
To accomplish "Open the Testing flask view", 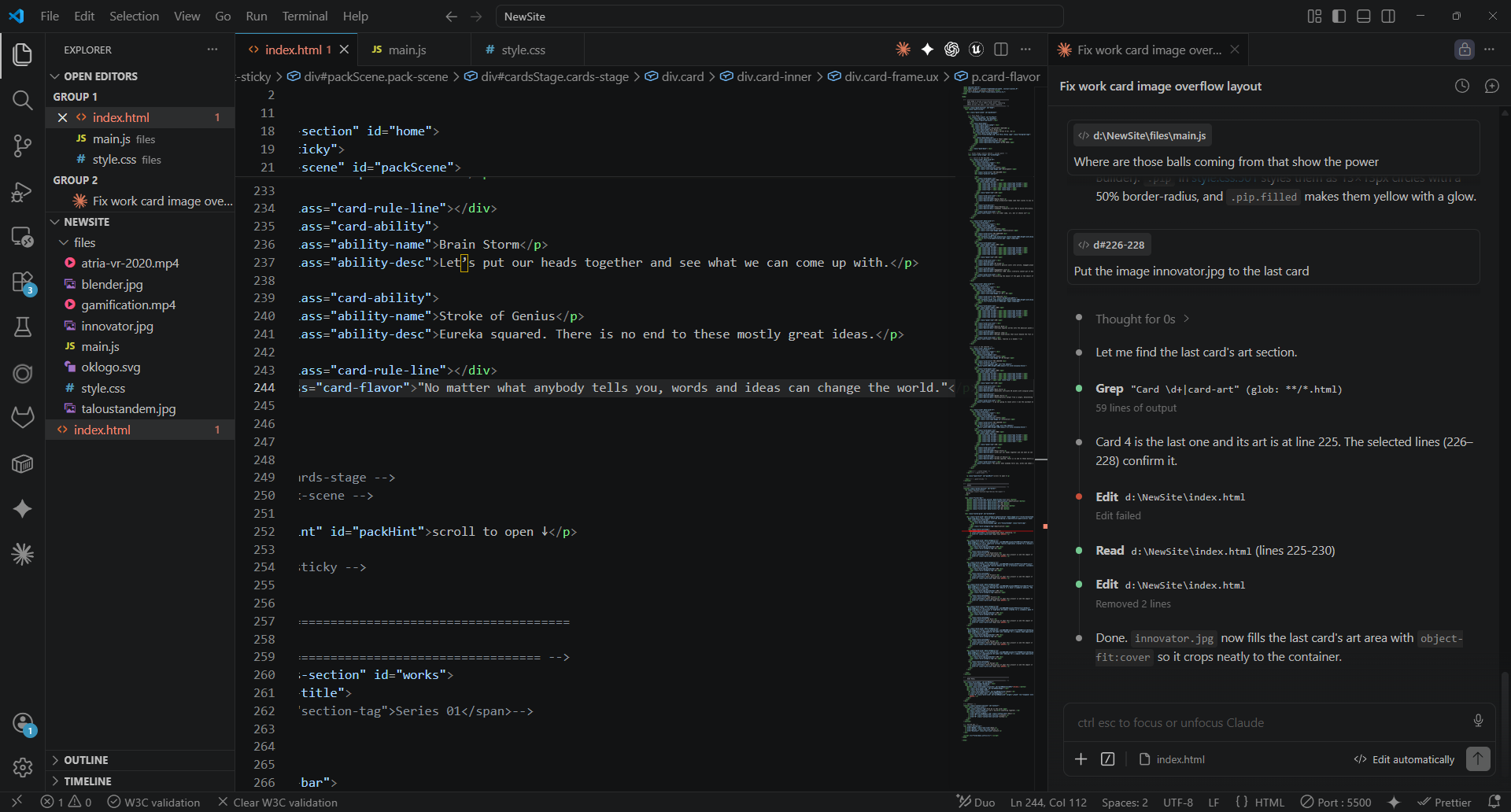I will tap(23, 327).
